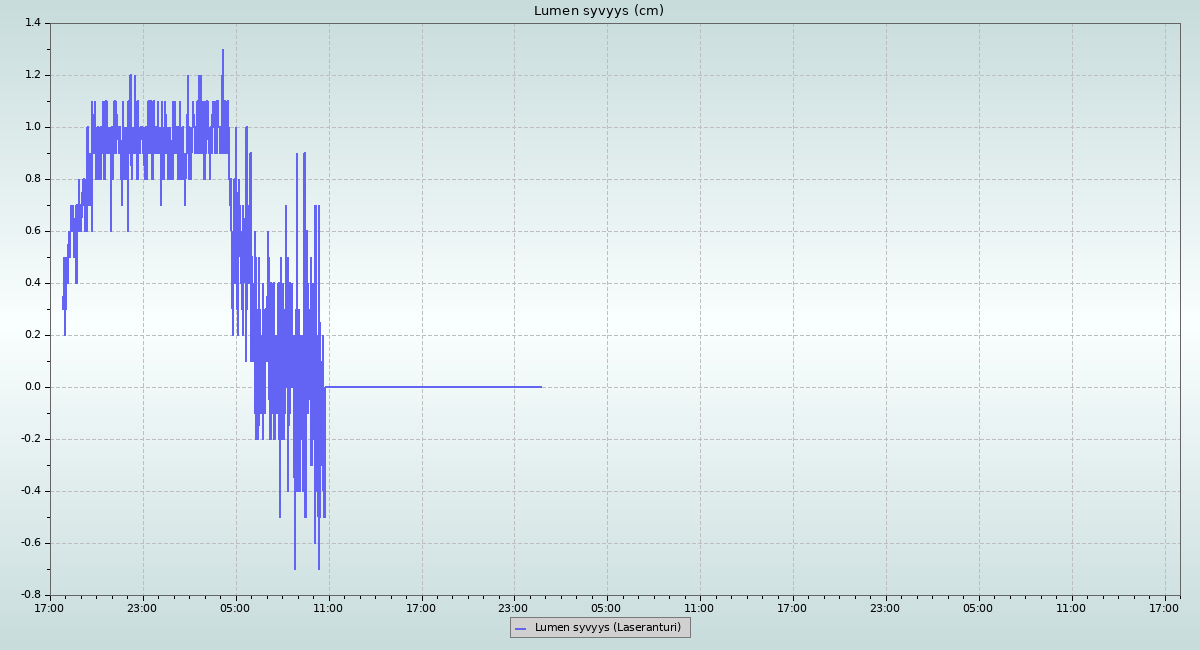1200x650 pixels.
Task: Click the leftmost 17:00 time axis label
Action: [x=50, y=608]
